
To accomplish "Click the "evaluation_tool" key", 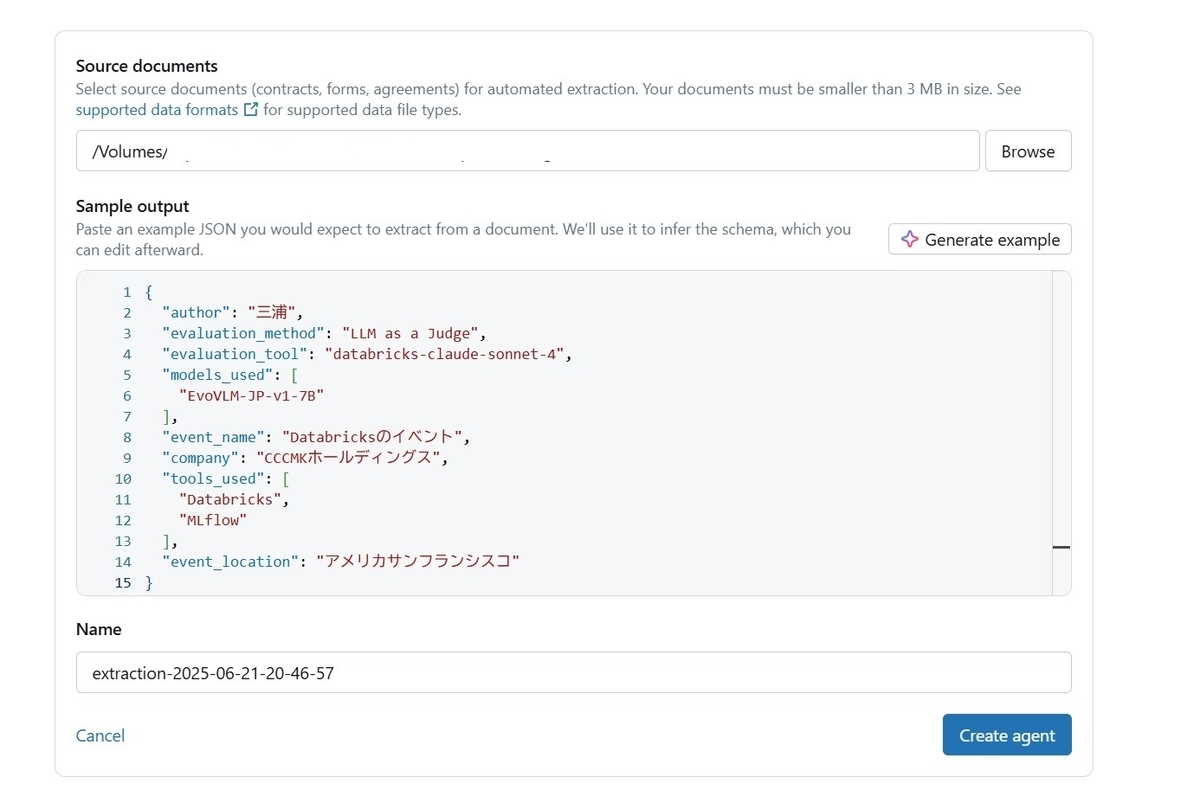I will (x=235, y=354).
